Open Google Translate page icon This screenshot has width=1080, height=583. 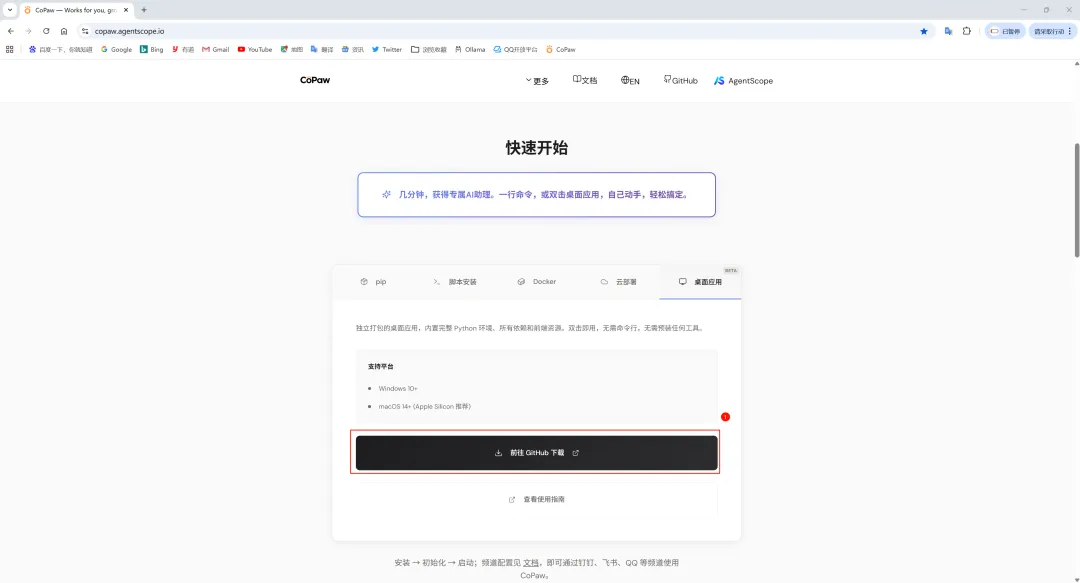pyautogui.click(x=948, y=31)
